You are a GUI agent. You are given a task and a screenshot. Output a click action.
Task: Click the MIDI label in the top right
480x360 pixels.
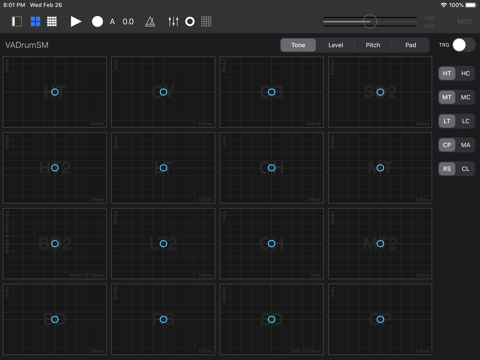point(464,22)
